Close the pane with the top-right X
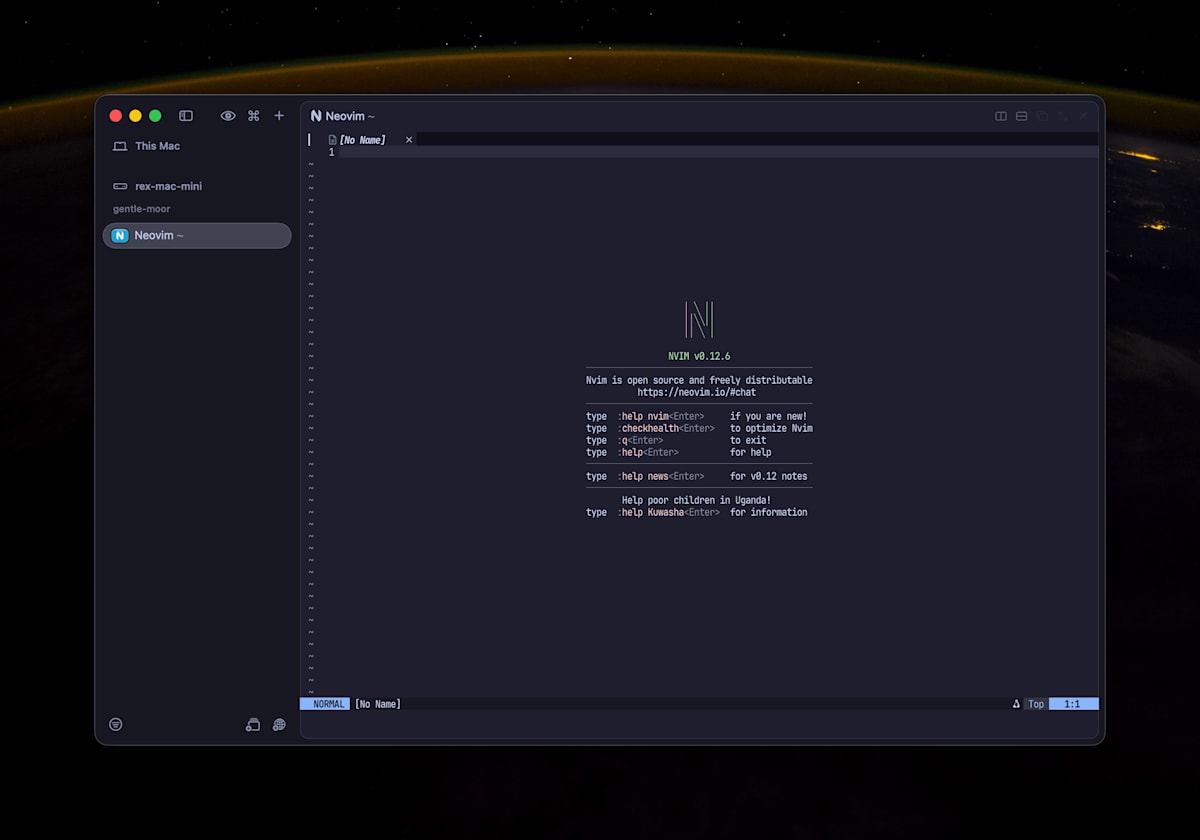Screen dimensions: 1200x840 point(1083,116)
